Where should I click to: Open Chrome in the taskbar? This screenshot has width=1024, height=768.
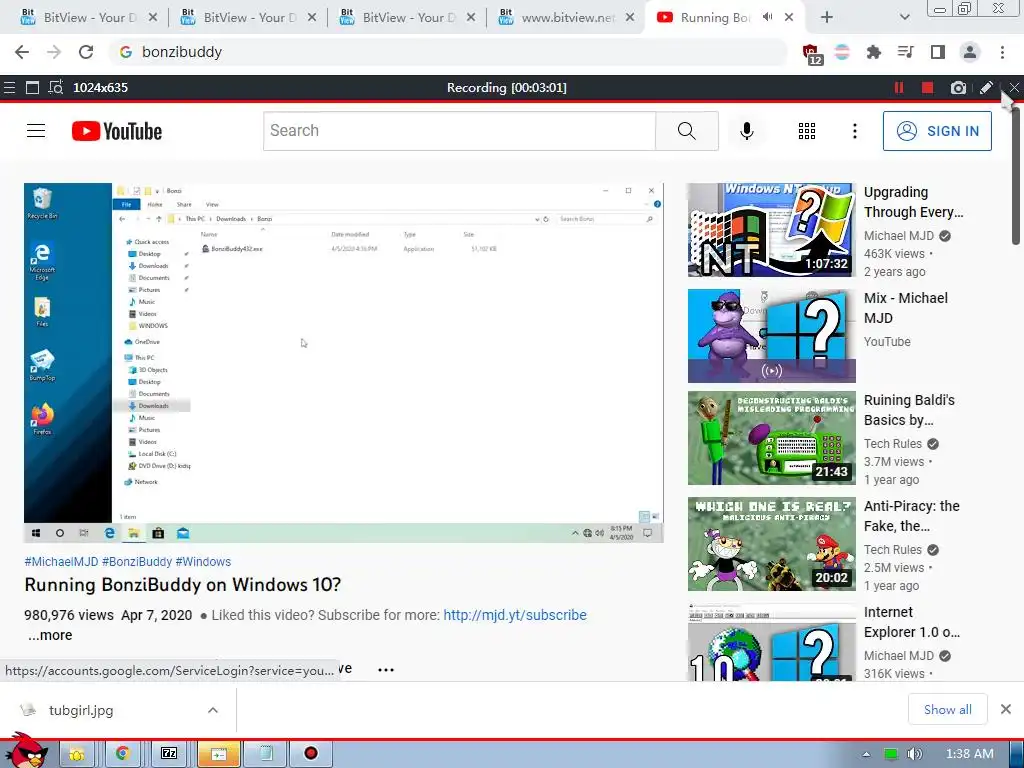point(122,754)
